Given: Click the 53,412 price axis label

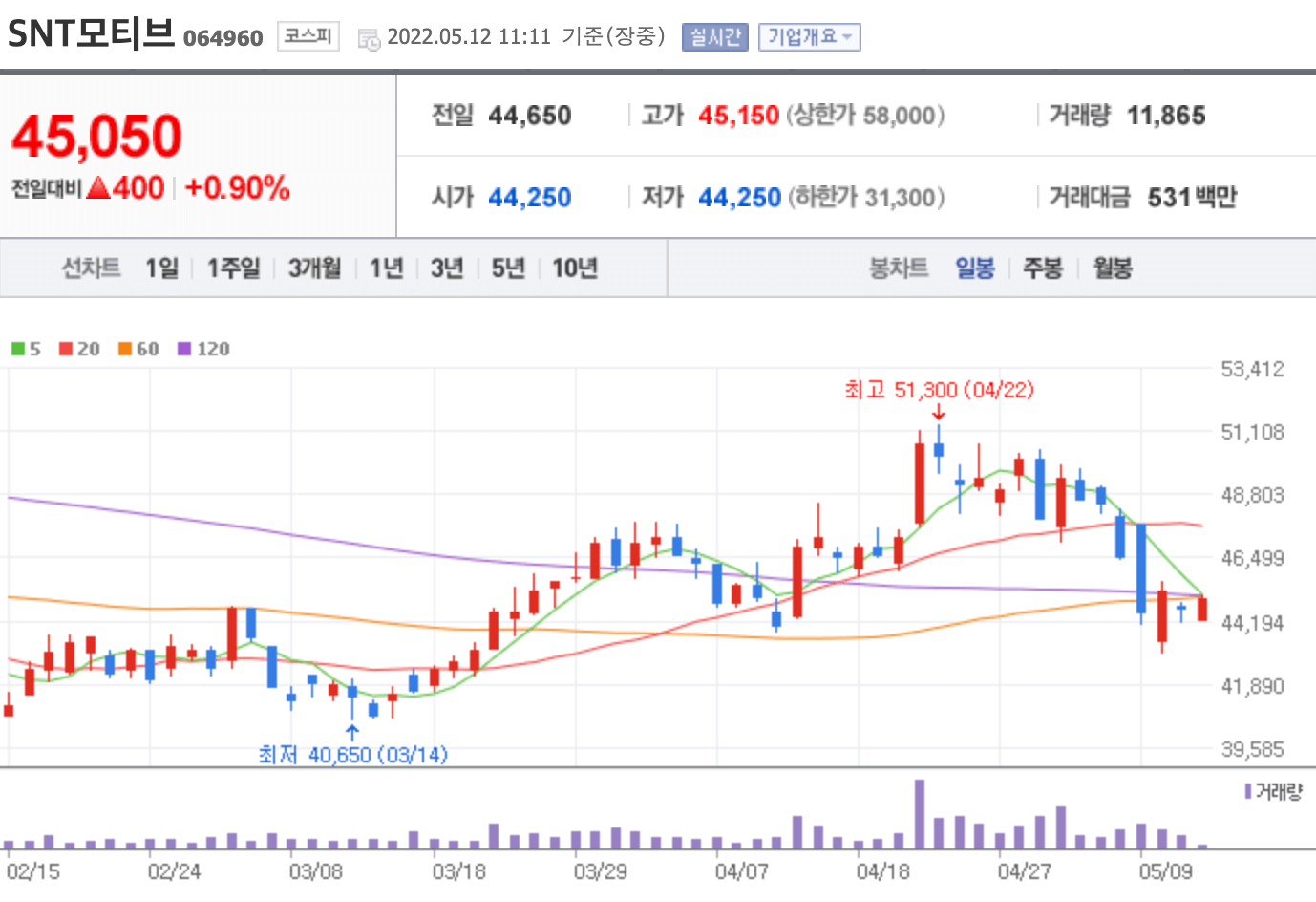Looking at the screenshot, I should (x=1253, y=369).
